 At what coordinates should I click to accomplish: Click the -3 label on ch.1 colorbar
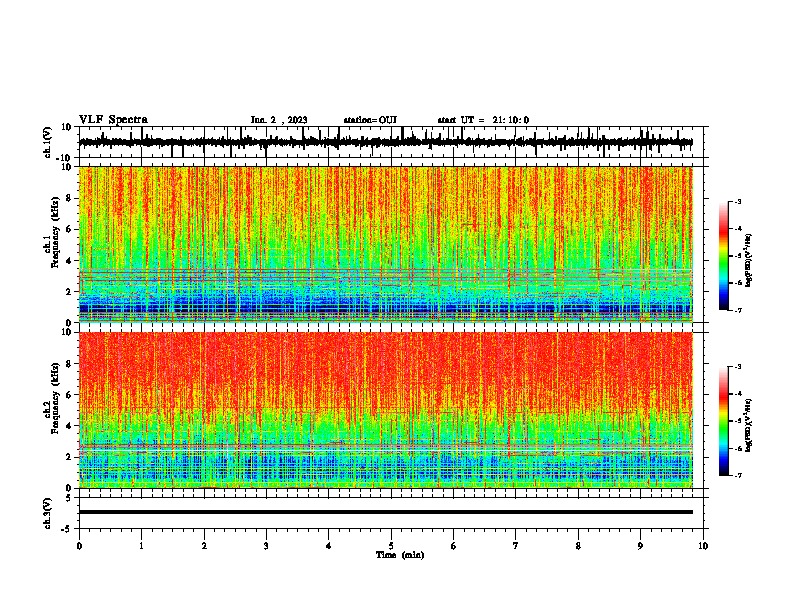coord(738,202)
